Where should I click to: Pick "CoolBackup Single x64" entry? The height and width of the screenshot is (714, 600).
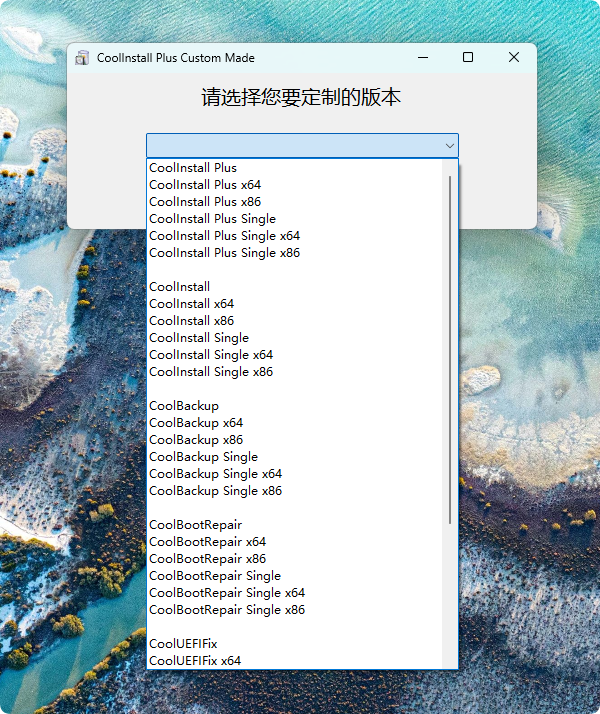click(215, 474)
